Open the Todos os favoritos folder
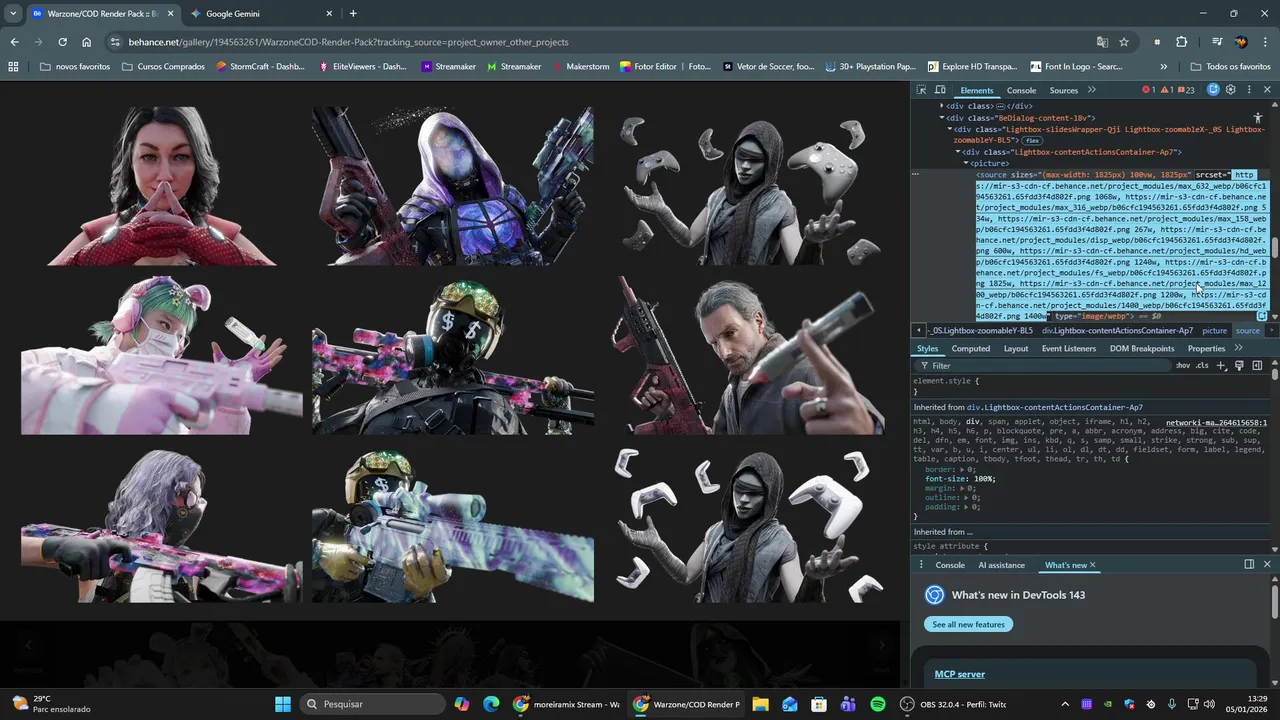1280x720 pixels. pyautogui.click(x=1230, y=67)
